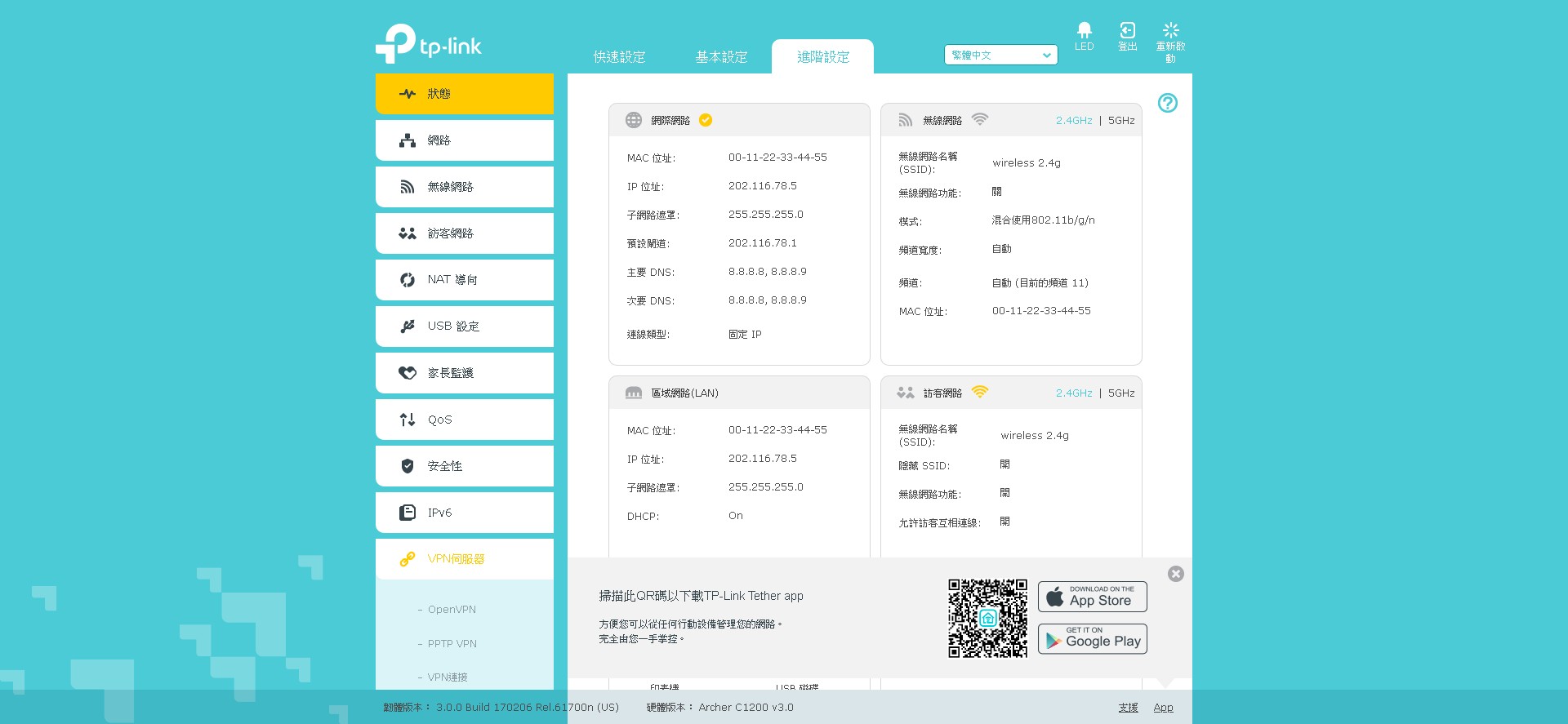Click hardware version Archer C1200 v3.0
1568x724 pixels.
[x=720, y=708]
